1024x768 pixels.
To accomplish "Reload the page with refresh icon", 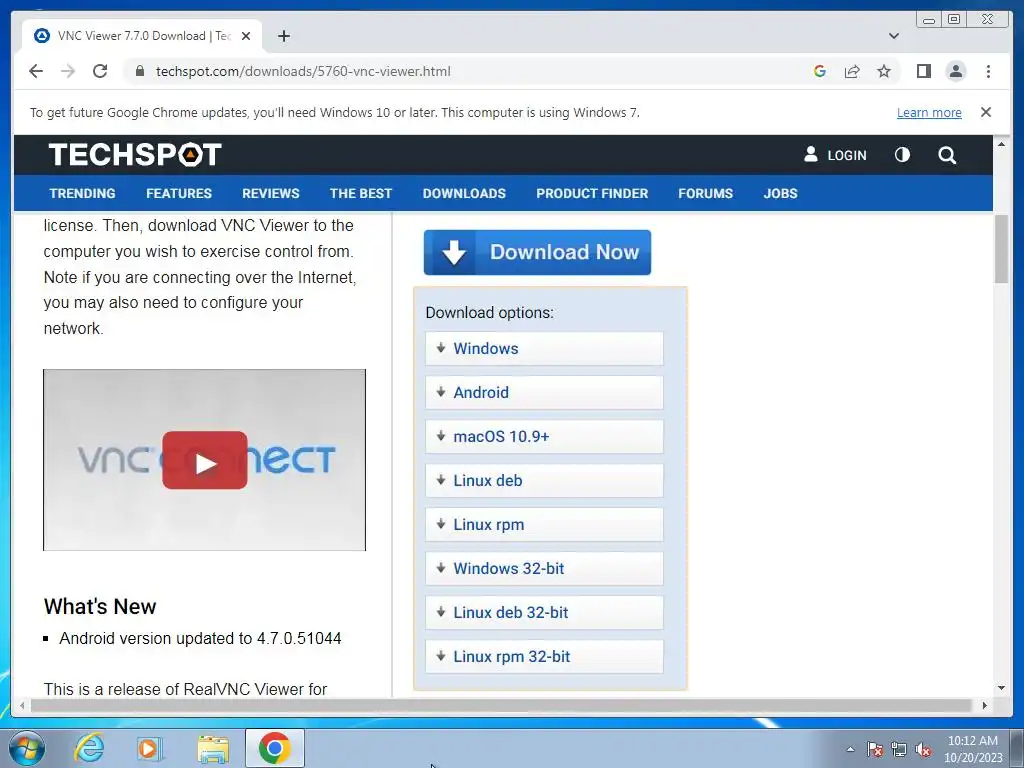I will [100, 71].
